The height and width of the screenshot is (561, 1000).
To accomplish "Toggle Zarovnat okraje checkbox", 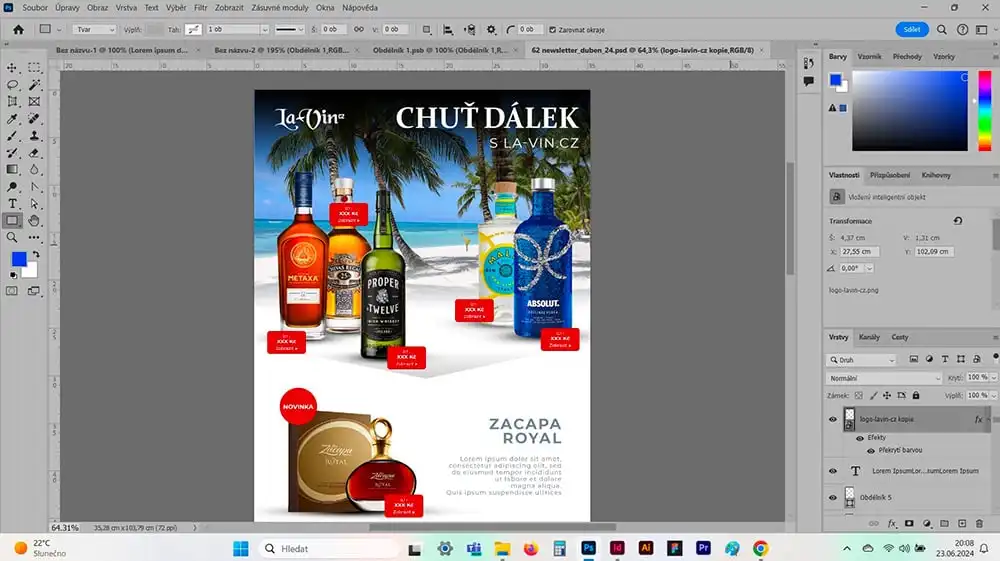I will (x=553, y=29).
